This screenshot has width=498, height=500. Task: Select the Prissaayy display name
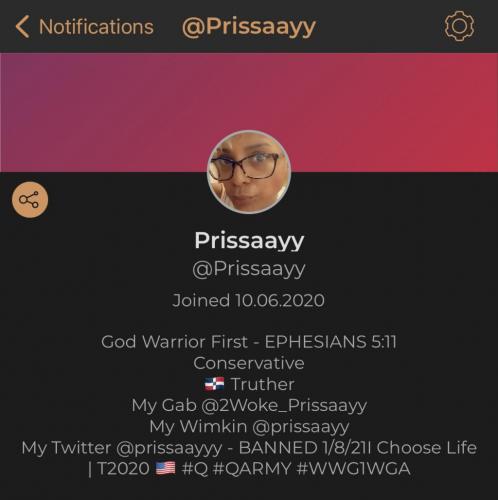tap(249, 240)
